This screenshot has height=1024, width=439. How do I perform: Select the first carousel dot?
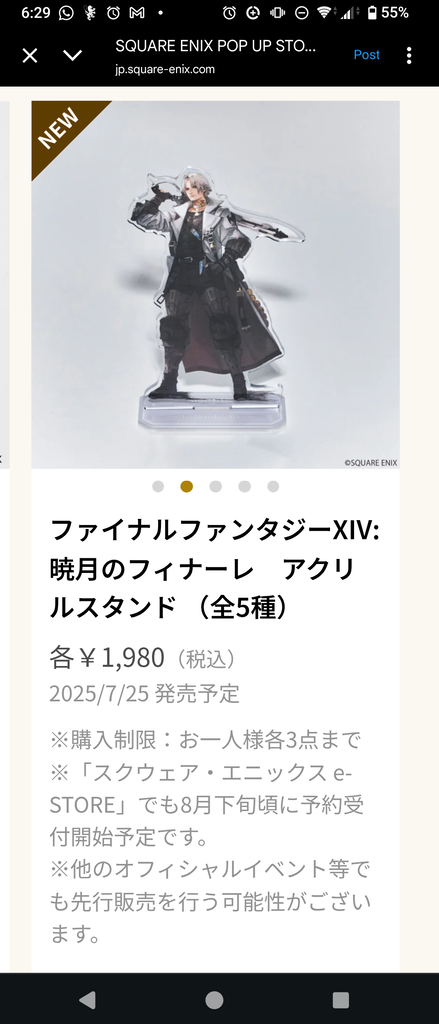pyautogui.click(x=157, y=487)
